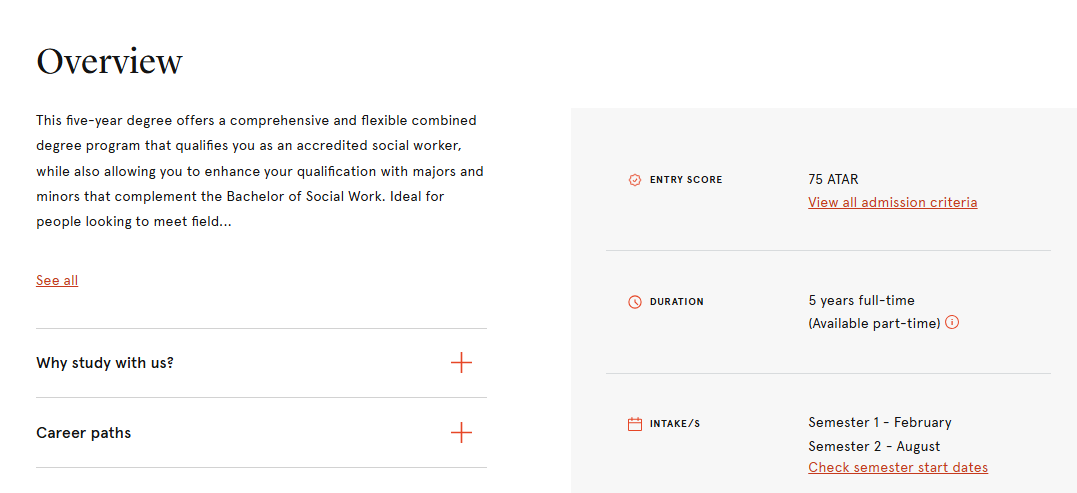
Task: Click the ENTRY SCORE label
Action: 686,180
